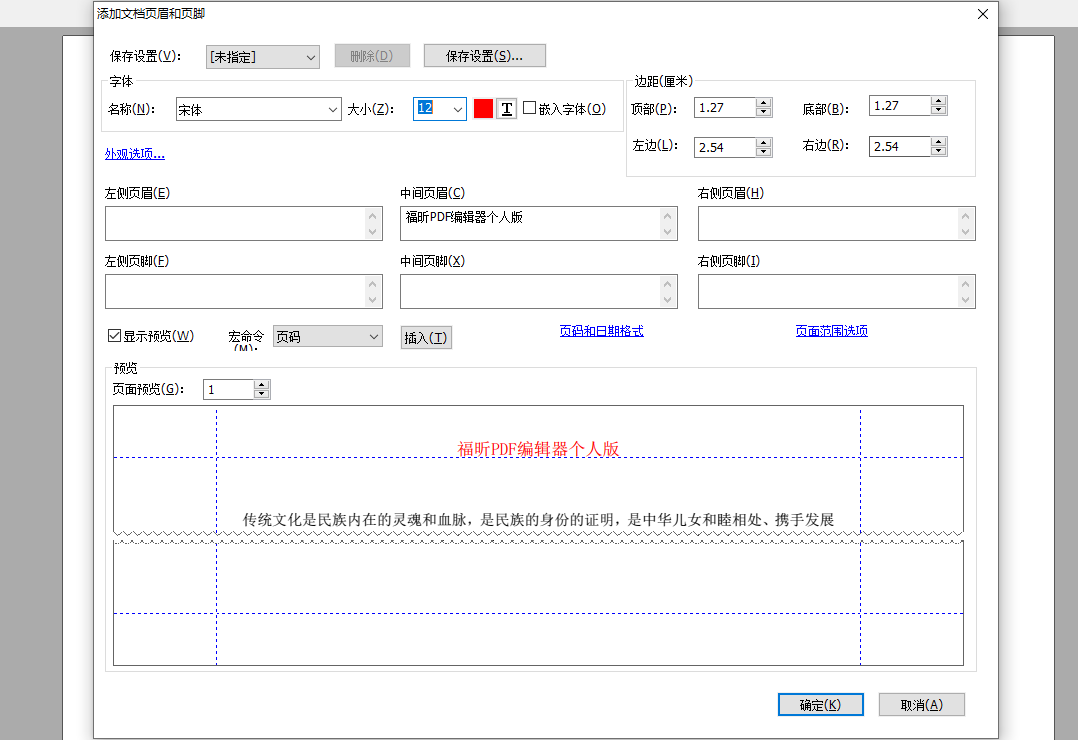Increase 顶部 margin with the up stepper

tap(764, 102)
